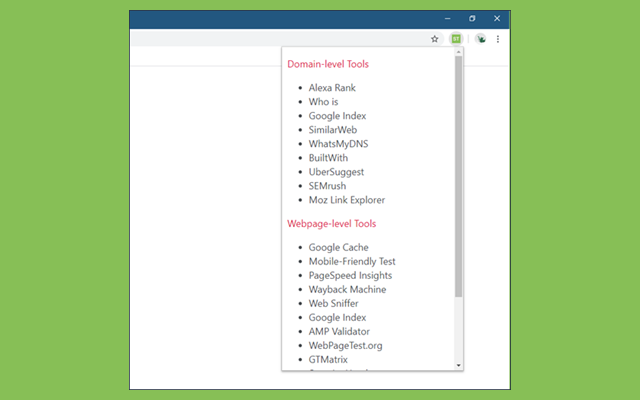
Task: Open the Who is lookup
Action: coord(323,102)
